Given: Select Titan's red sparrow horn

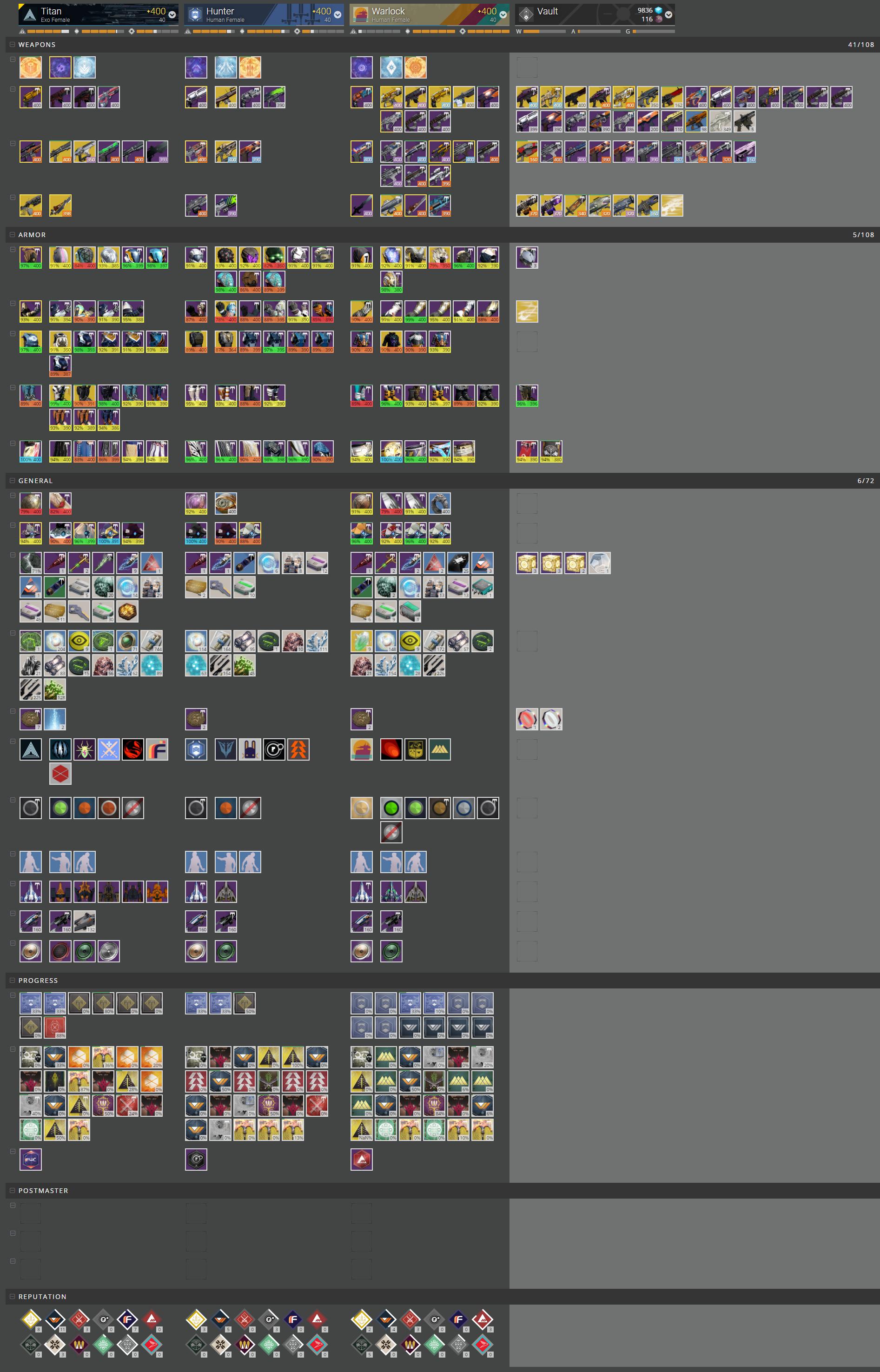Looking at the screenshot, I should (60, 951).
